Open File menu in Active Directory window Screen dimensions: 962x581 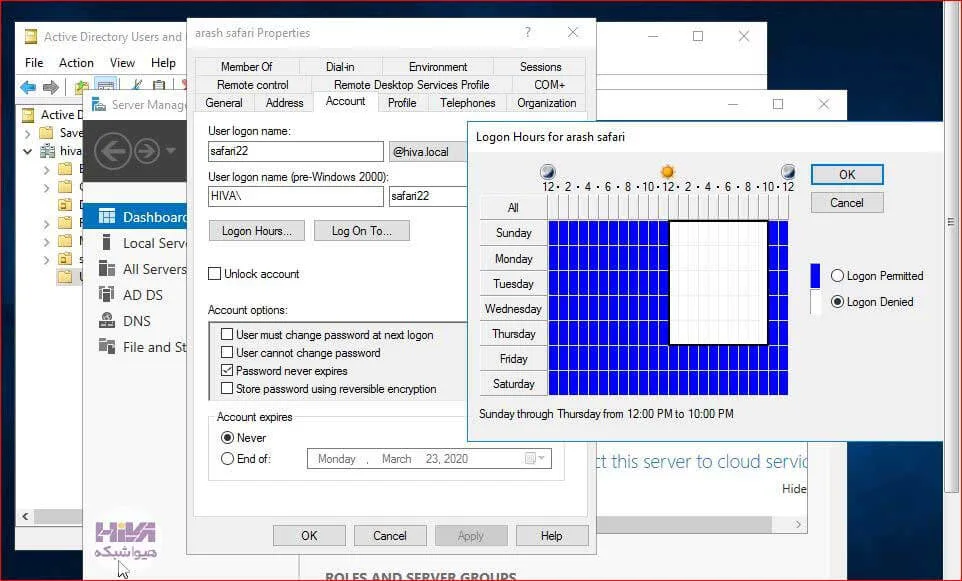(34, 63)
